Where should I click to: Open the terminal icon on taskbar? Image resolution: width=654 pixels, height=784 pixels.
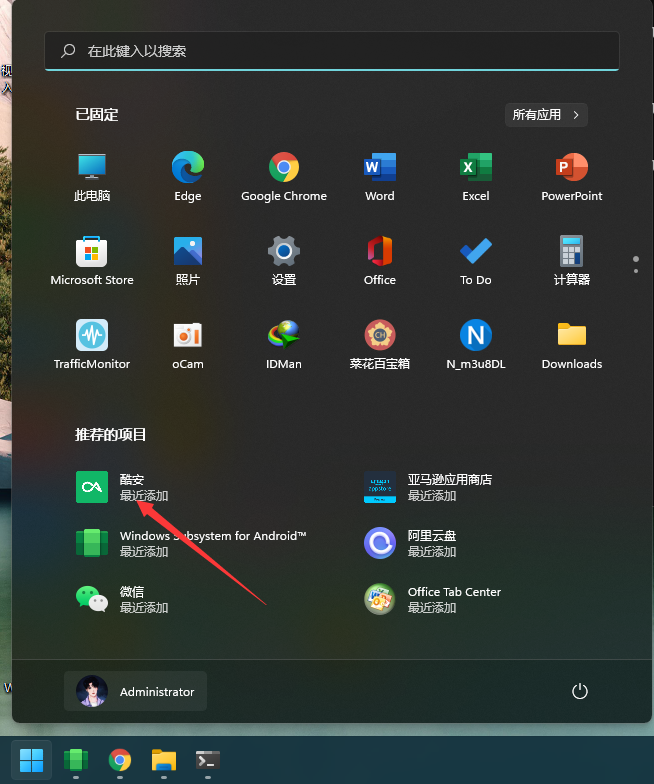pyautogui.click(x=208, y=760)
